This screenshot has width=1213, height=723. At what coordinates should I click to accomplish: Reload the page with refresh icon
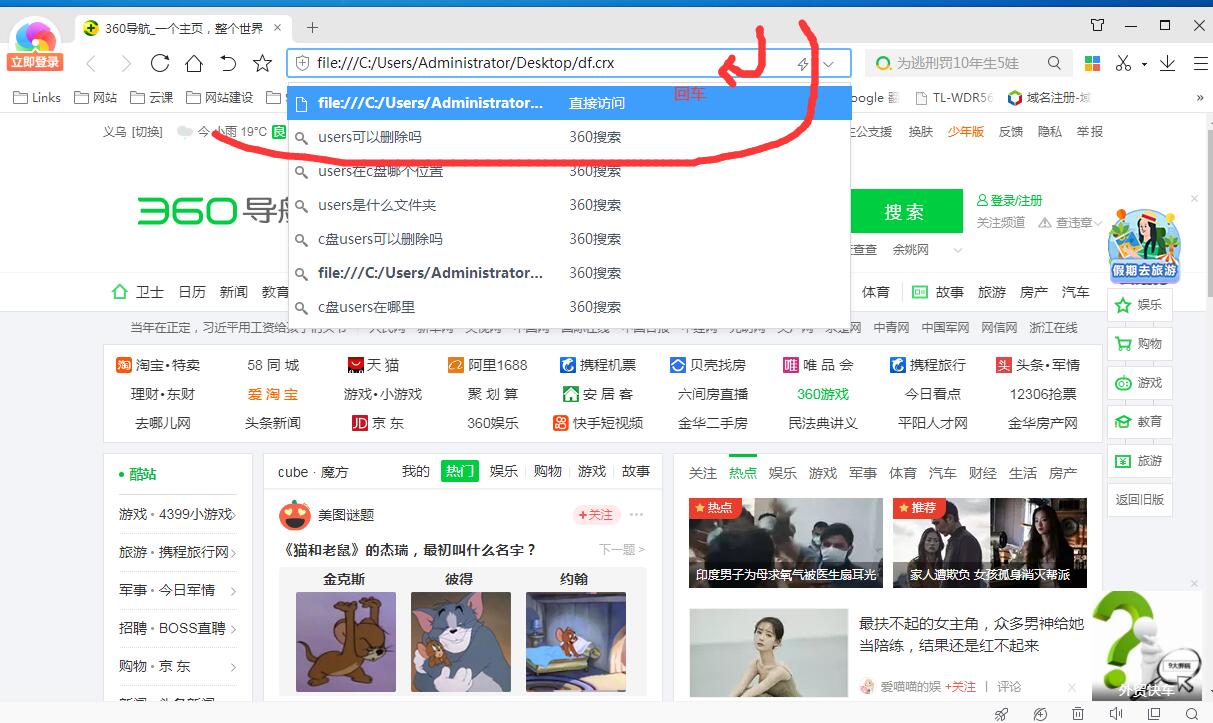pos(159,64)
